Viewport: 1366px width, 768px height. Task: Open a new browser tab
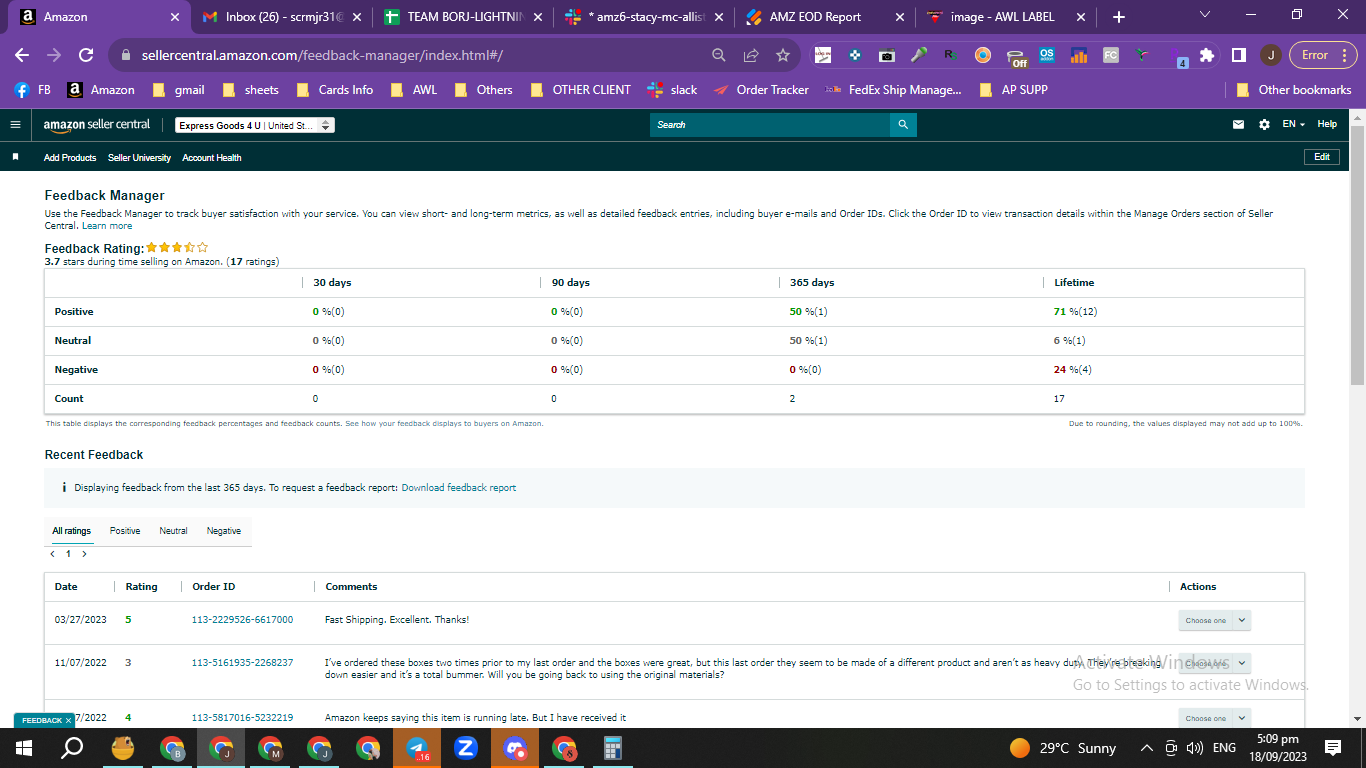1118,17
